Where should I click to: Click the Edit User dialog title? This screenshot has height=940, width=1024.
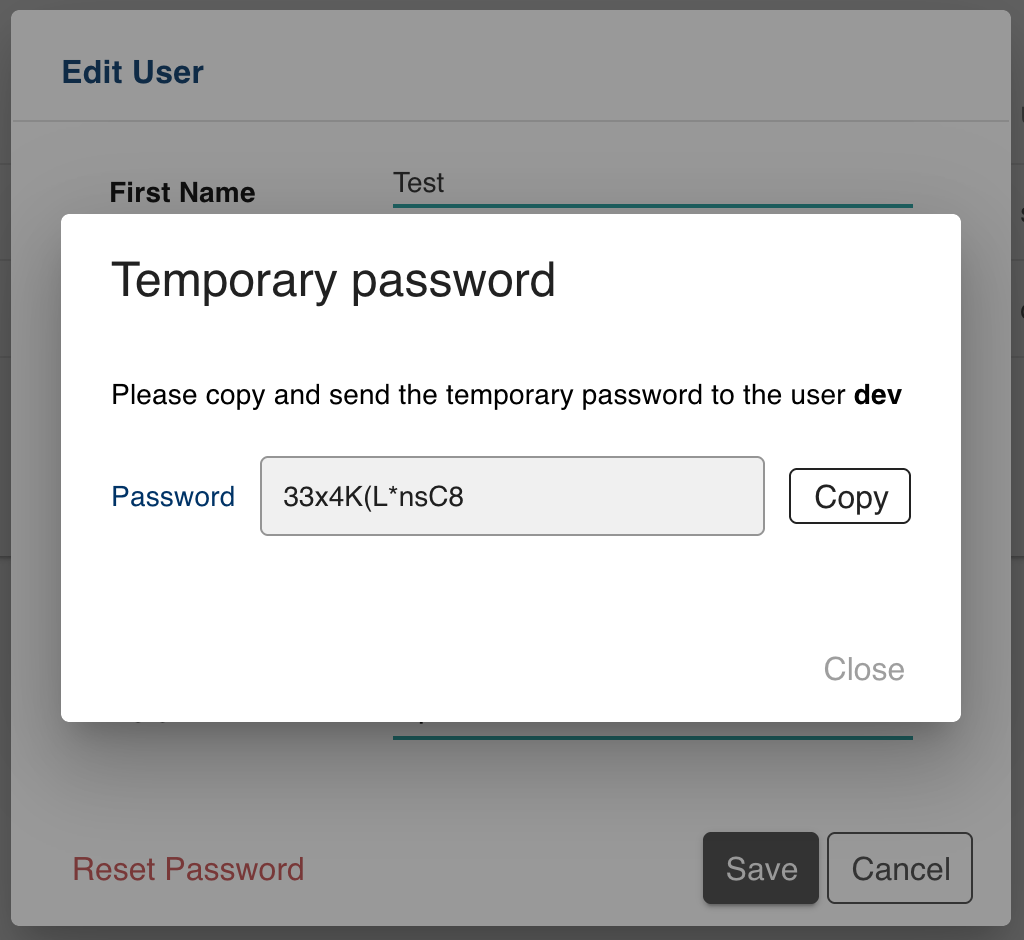click(131, 71)
